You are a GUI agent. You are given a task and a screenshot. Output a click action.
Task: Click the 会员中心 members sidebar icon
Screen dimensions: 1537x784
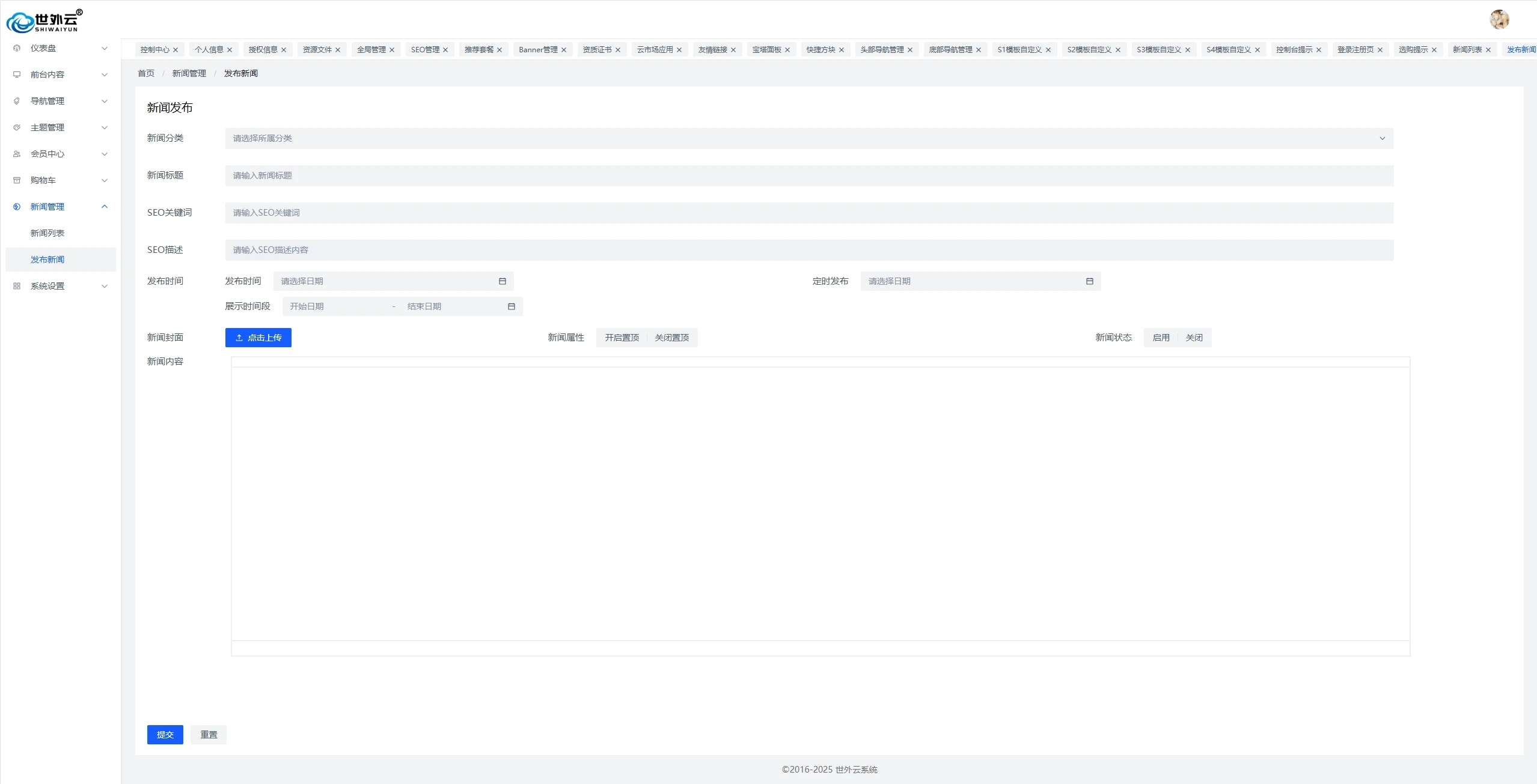point(17,154)
